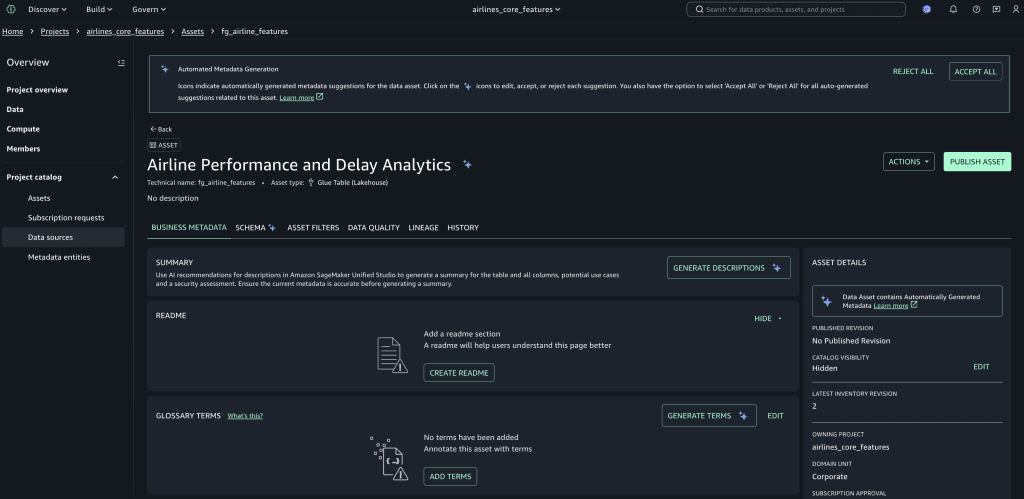The height and width of the screenshot is (499, 1024).
Task: Click ACCEPT ALL metadata suggestions
Action: [x=975, y=72]
